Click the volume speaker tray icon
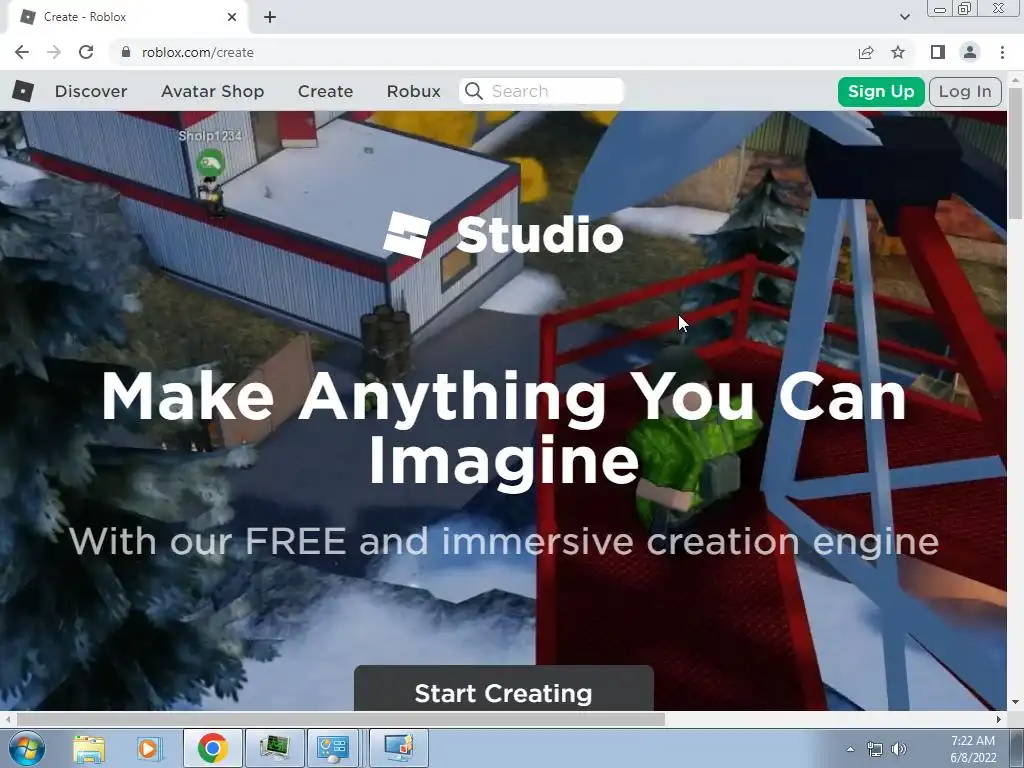Image resolution: width=1024 pixels, height=768 pixels. (899, 749)
